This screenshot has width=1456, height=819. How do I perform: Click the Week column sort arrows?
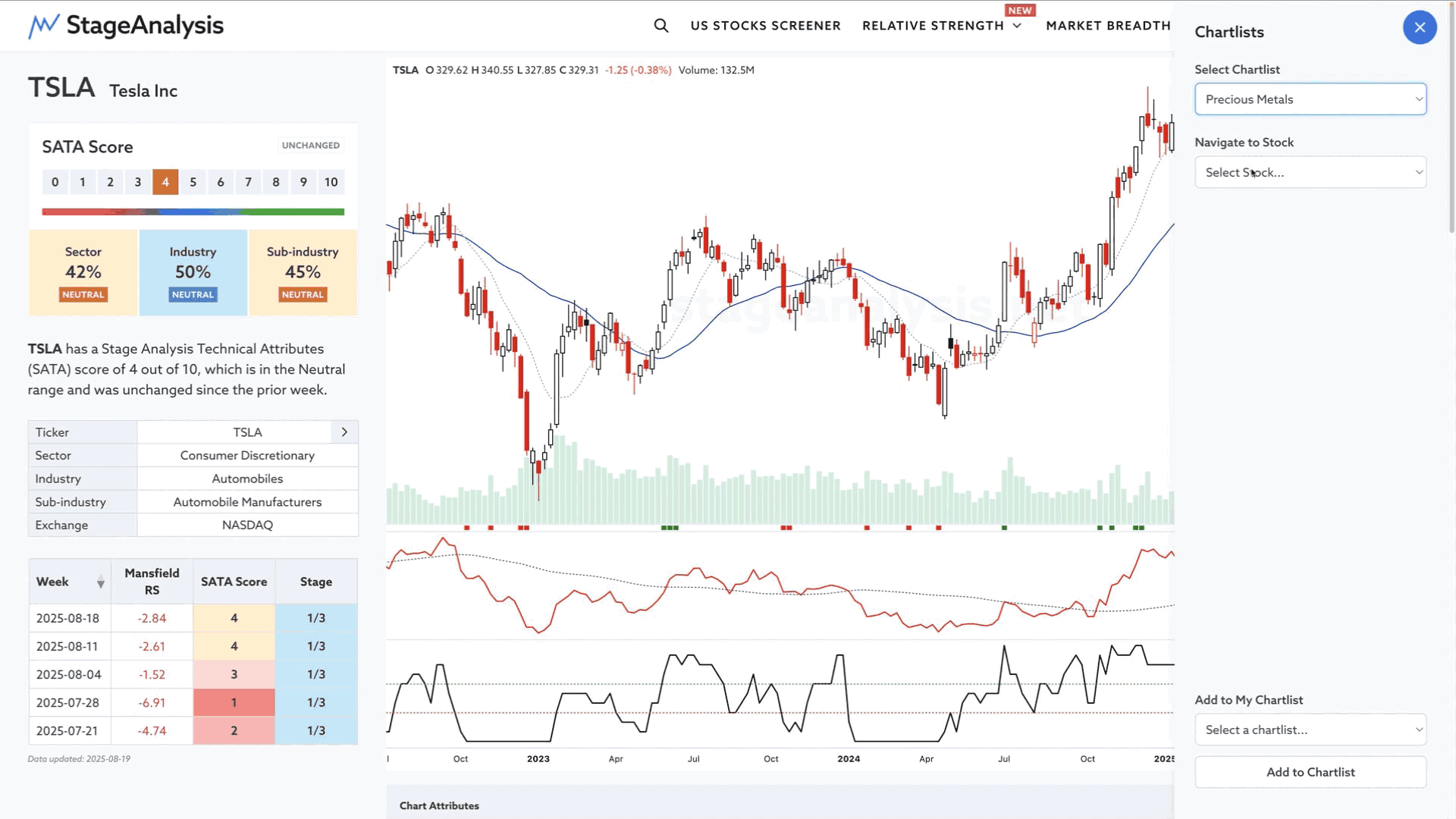100,582
